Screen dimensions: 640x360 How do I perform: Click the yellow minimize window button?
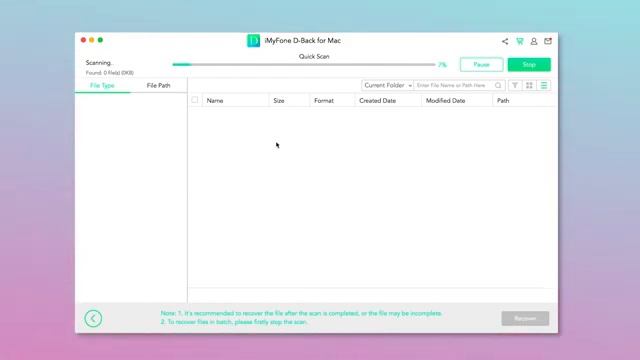[x=91, y=40]
